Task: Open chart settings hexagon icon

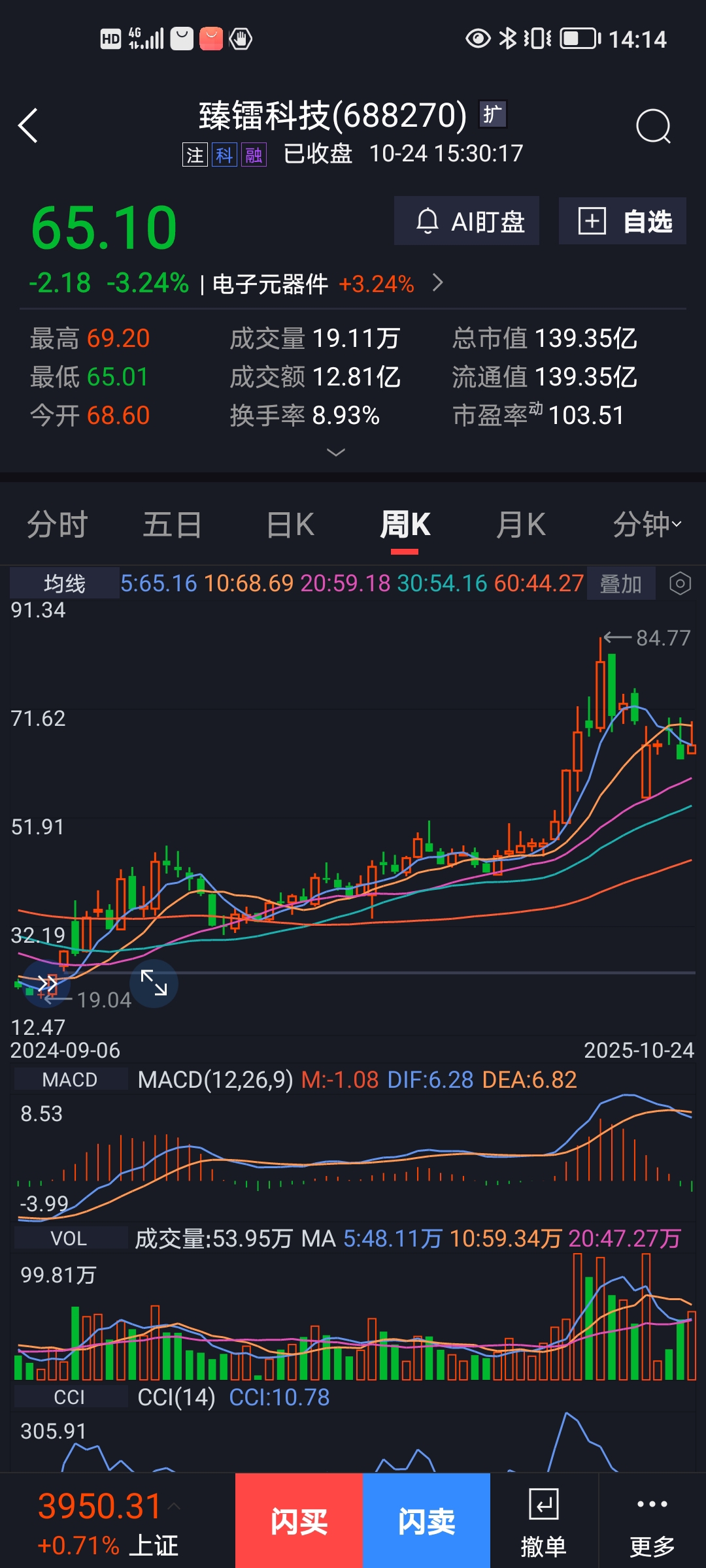Action: point(680,583)
